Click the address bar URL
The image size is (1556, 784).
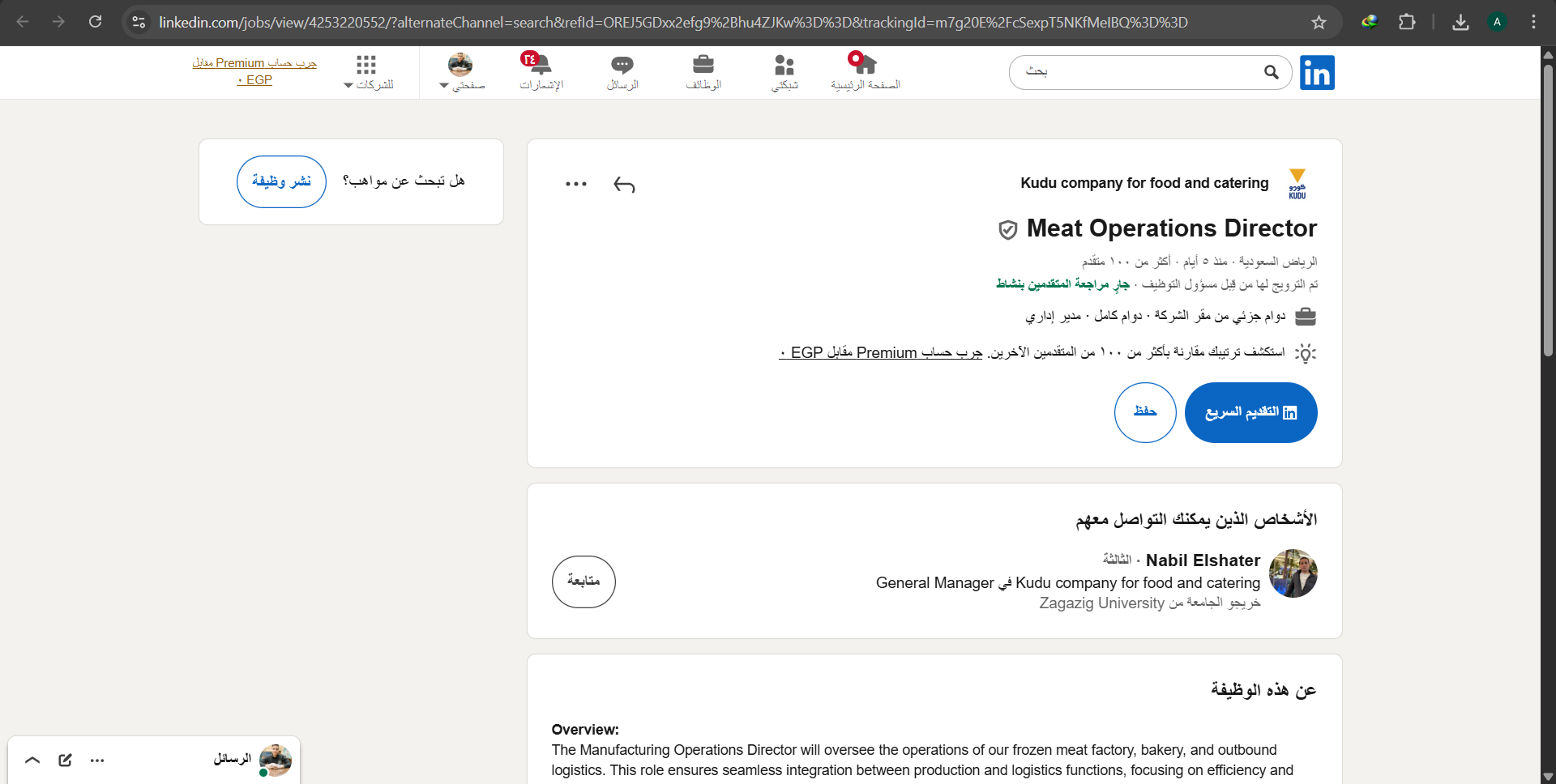coord(673,23)
